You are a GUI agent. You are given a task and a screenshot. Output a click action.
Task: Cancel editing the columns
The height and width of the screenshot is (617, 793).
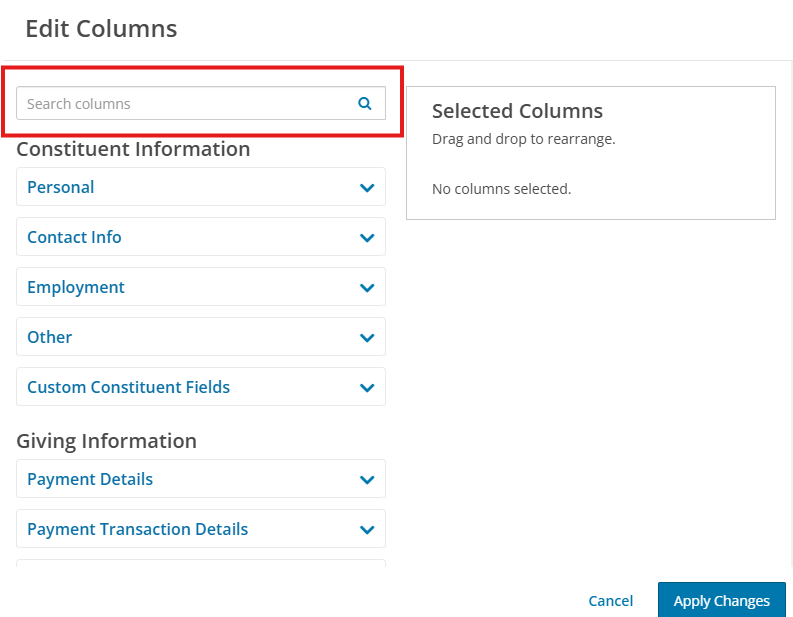click(x=610, y=601)
